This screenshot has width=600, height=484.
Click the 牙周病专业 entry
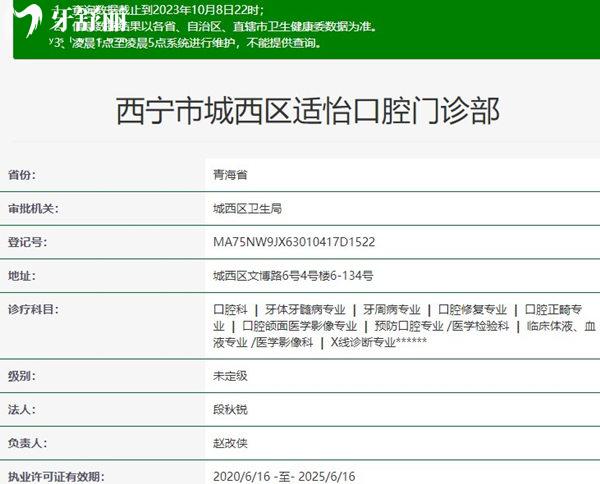pyautogui.click(x=391, y=309)
